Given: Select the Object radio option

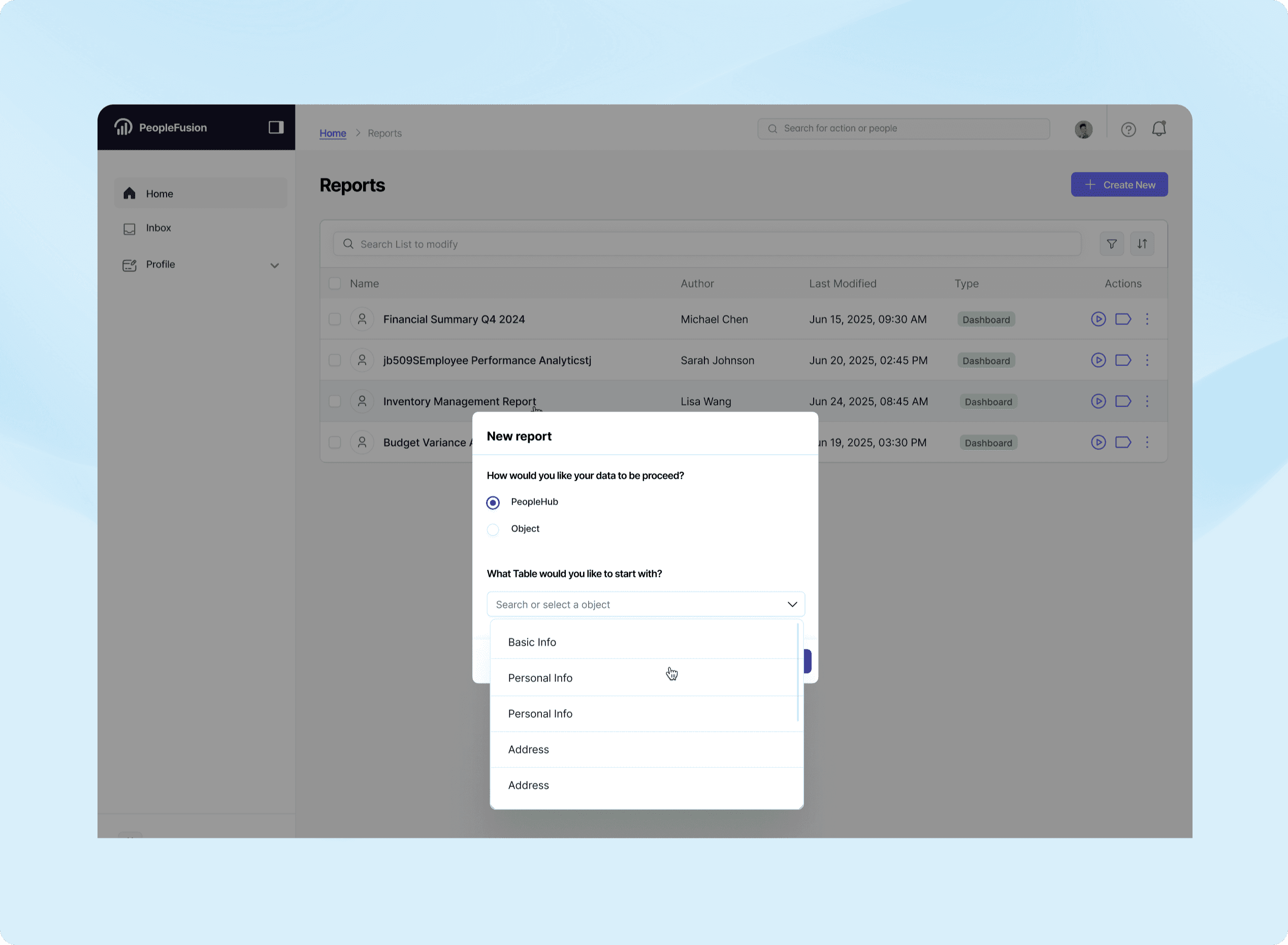Looking at the screenshot, I should (x=493, y=530).
